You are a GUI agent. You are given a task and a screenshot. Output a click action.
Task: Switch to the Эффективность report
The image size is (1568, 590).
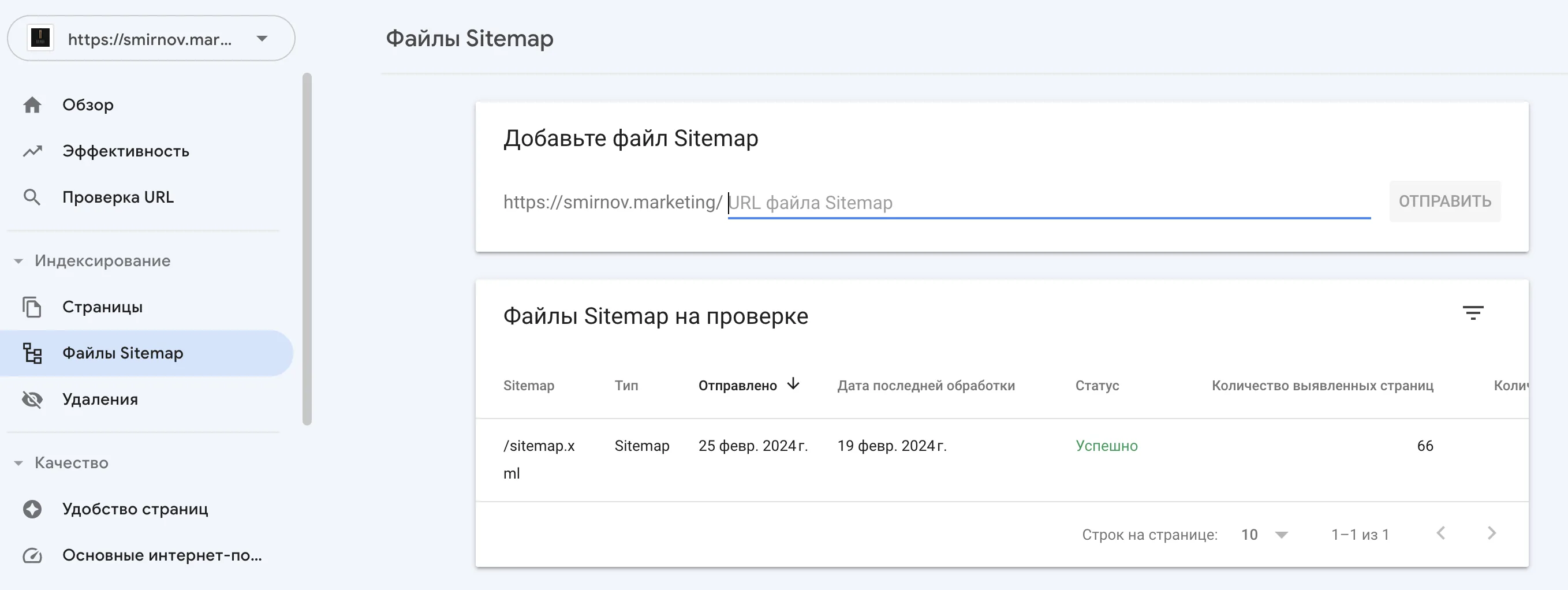point(126,151)
